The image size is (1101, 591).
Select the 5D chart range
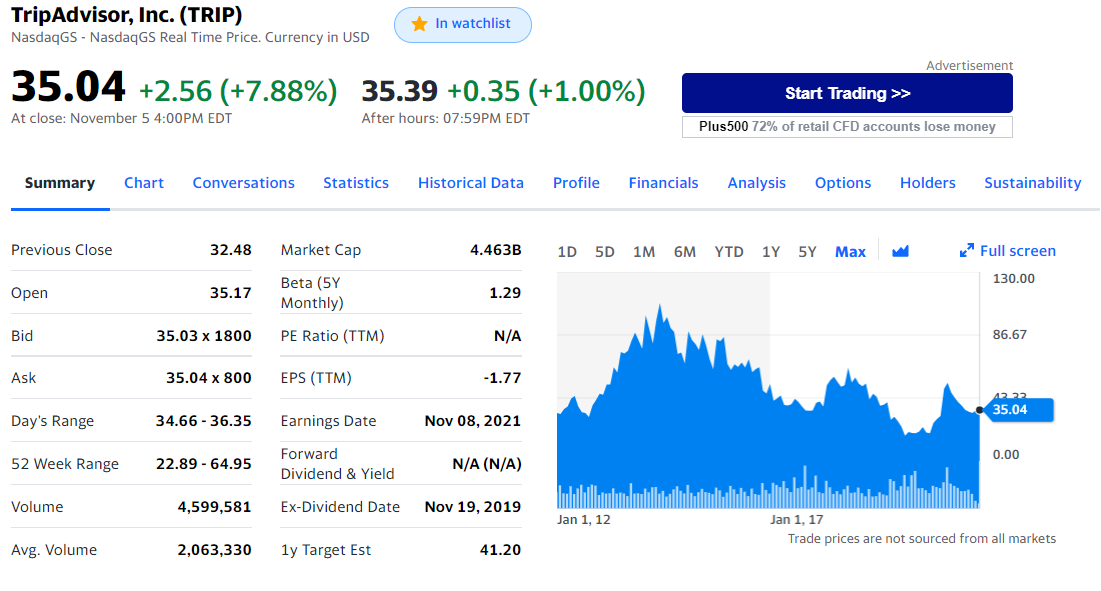[605, 252]
